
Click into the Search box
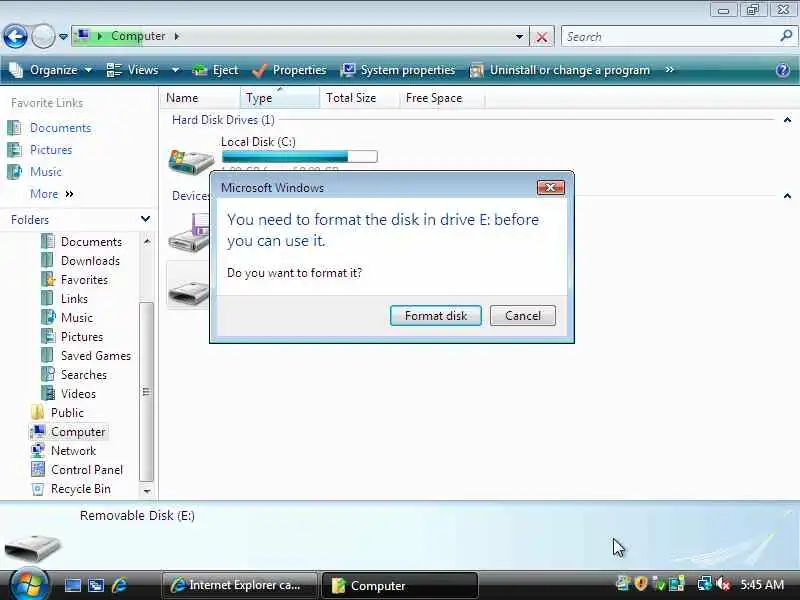point(669,37)
